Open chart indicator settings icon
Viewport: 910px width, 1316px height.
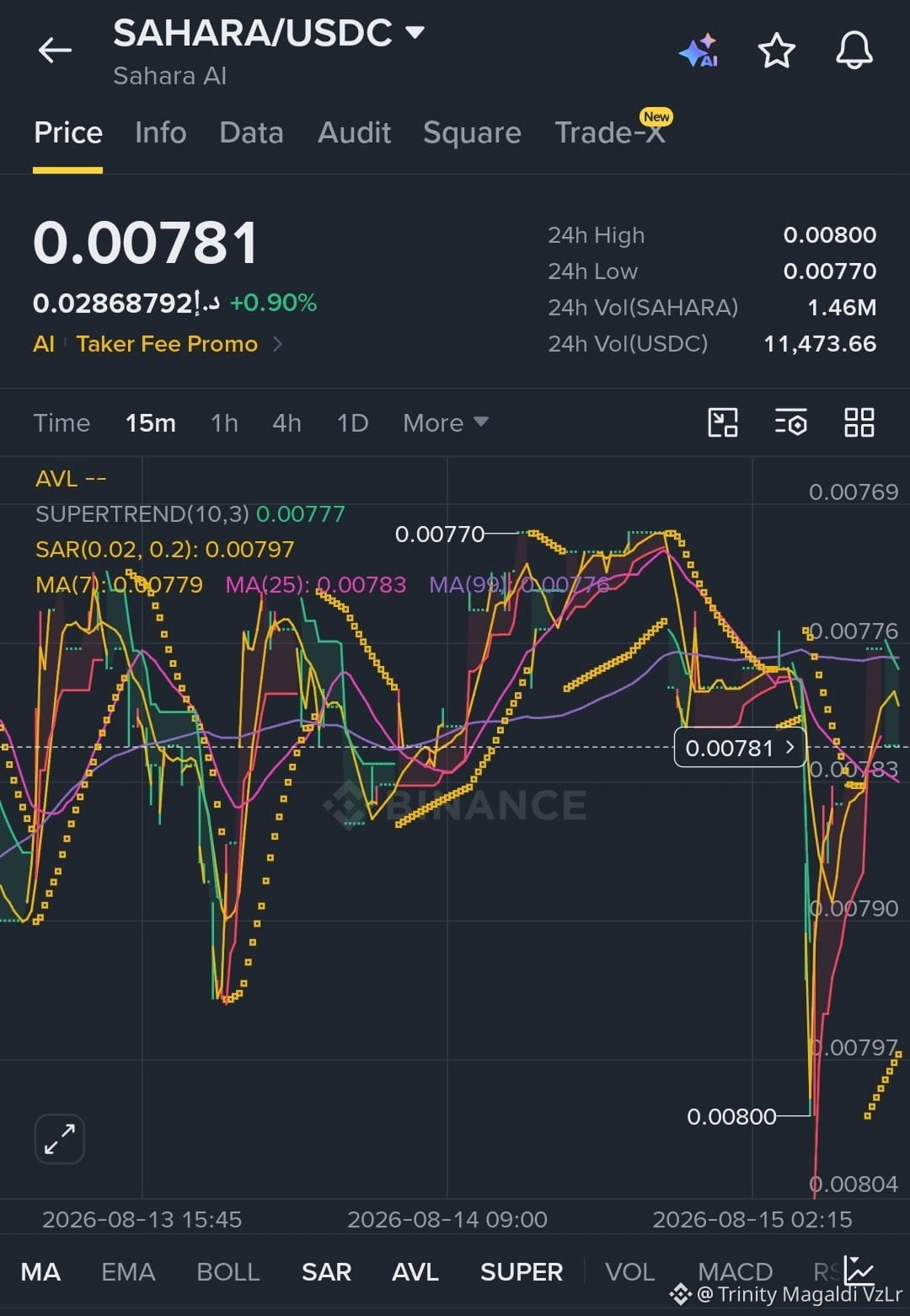[x=790, y=422]
